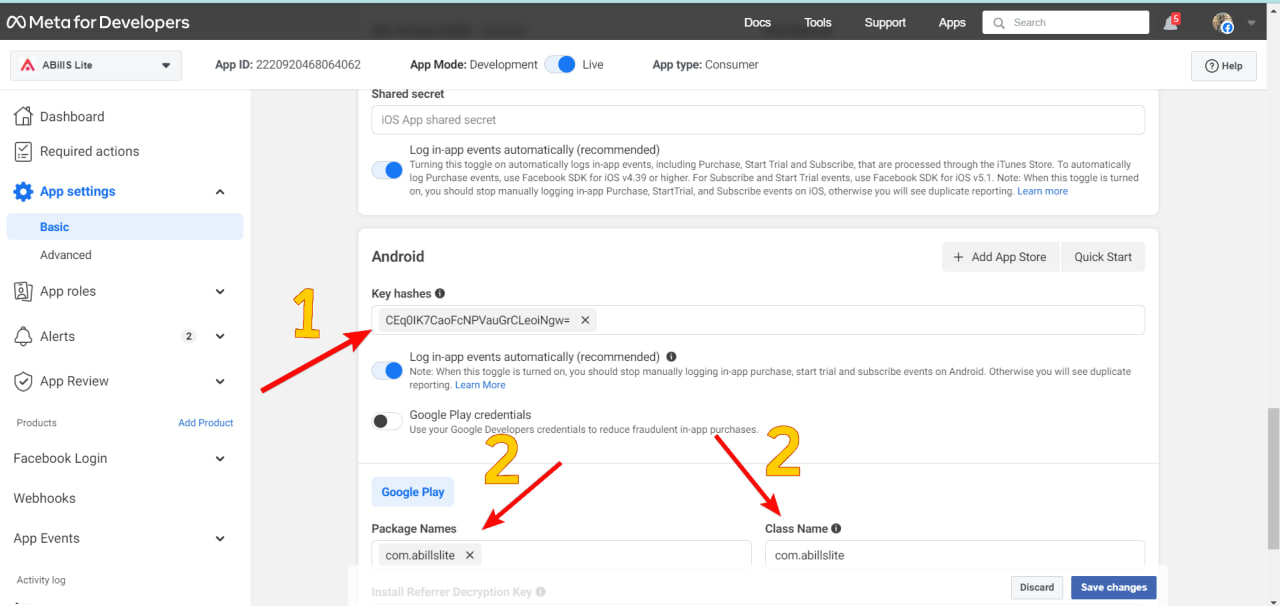Expand the Alerts sidebar menu
1280x606 pixels.
click(220, 337)
